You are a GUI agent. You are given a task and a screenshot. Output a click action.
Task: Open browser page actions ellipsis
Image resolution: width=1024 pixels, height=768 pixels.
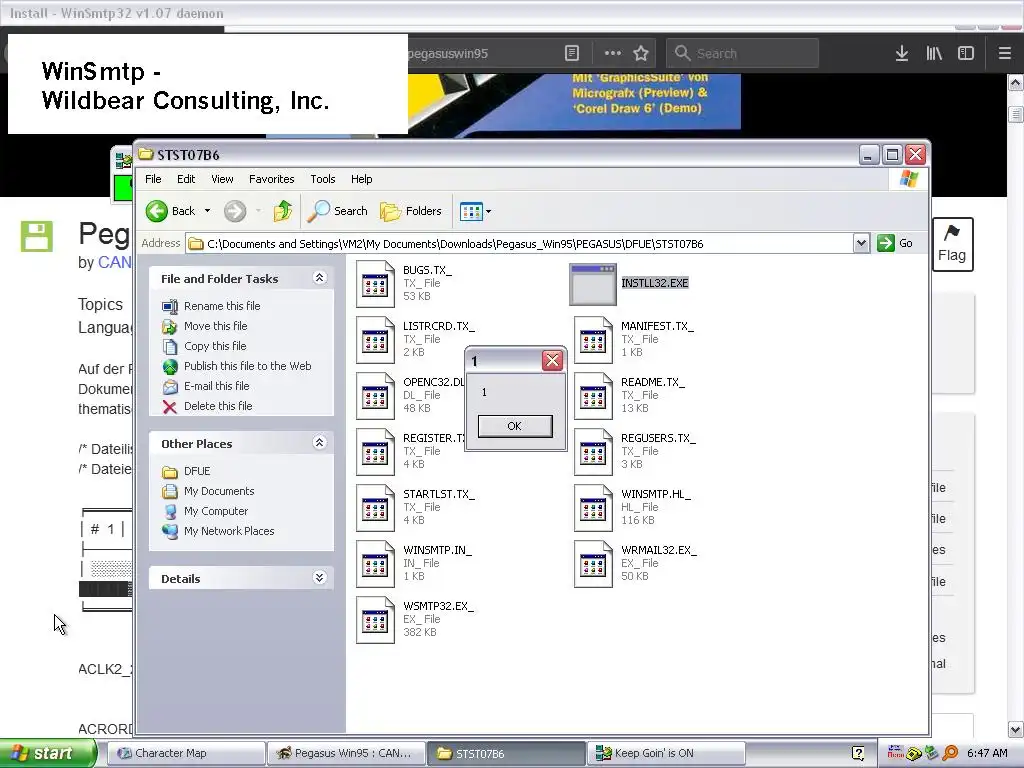(613, 54)
